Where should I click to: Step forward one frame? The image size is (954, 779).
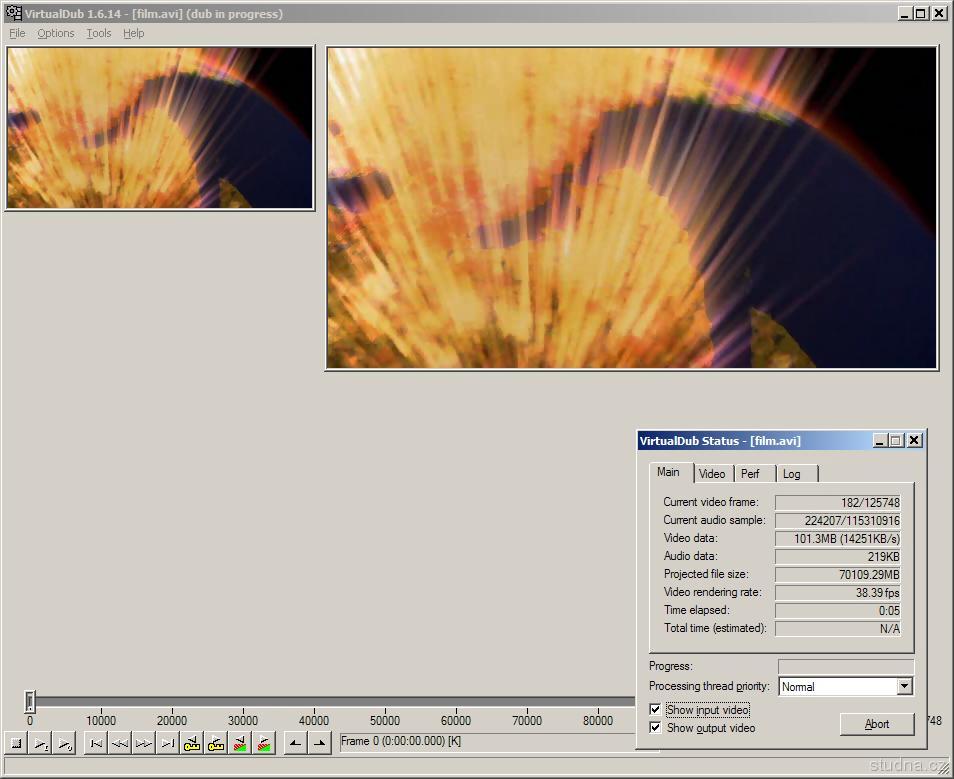click(144, 743)
